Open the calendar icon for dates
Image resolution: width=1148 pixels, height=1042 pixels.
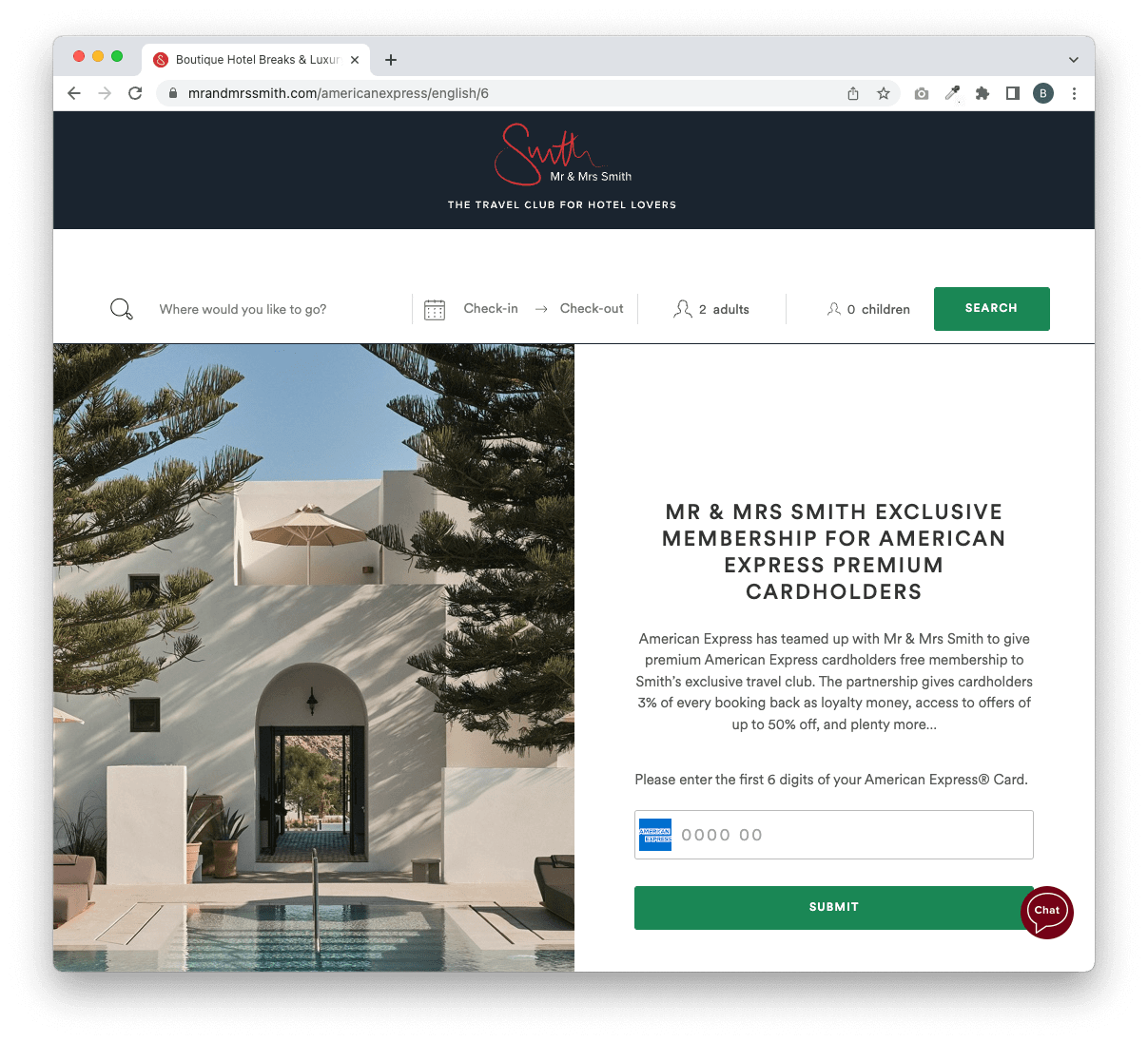(435, 309)
